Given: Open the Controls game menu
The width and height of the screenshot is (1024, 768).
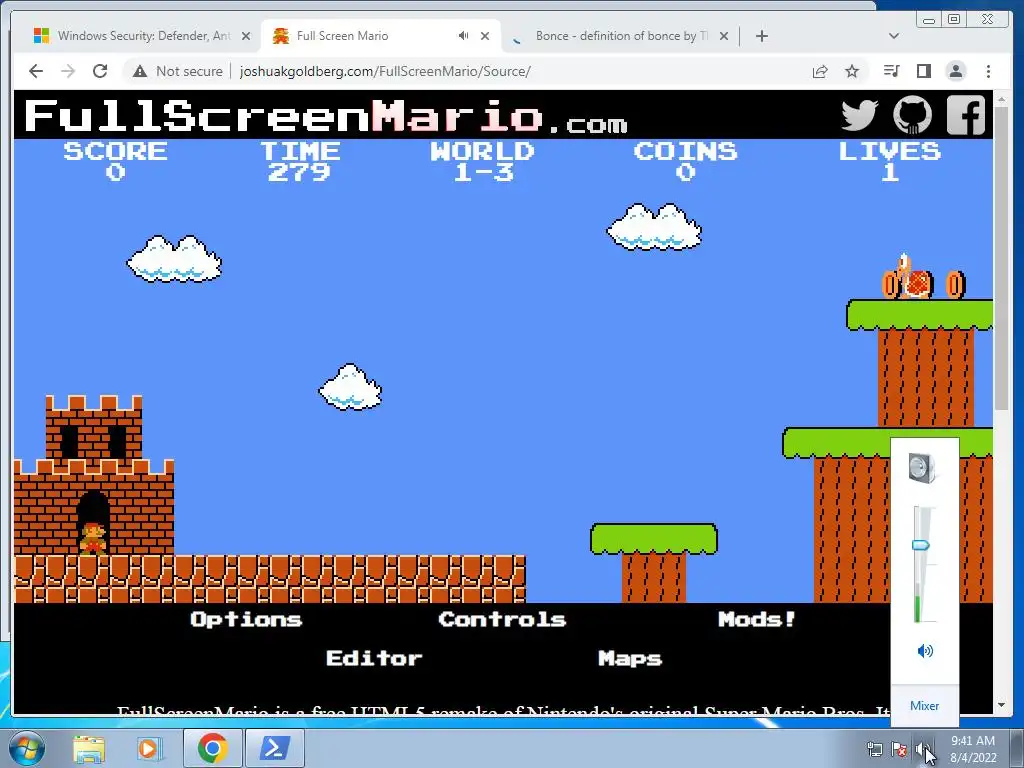Looking at the screenshot, I should click(x=502, y=619).
